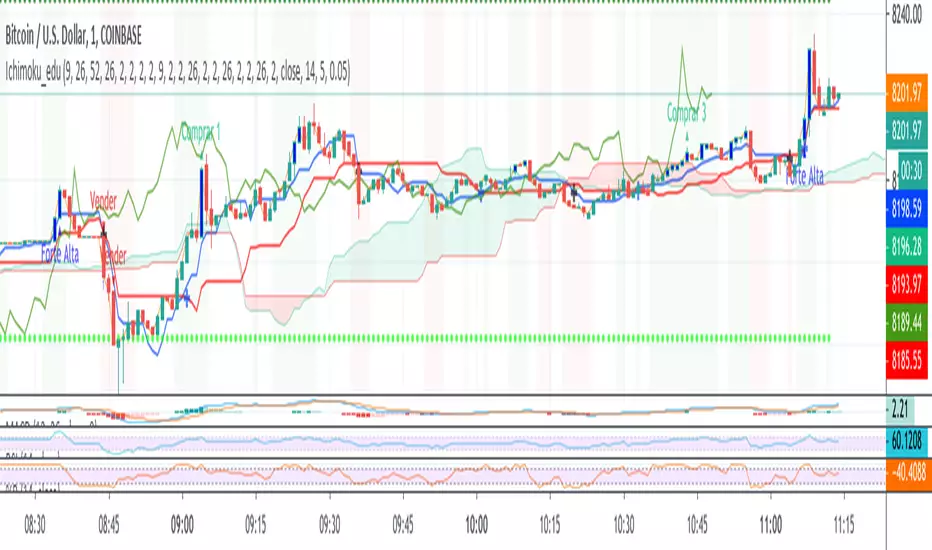Viewport: 932px width, 550px height.
Task: Click the Forte Alta label near 08:35
Action: pos(60,254)
